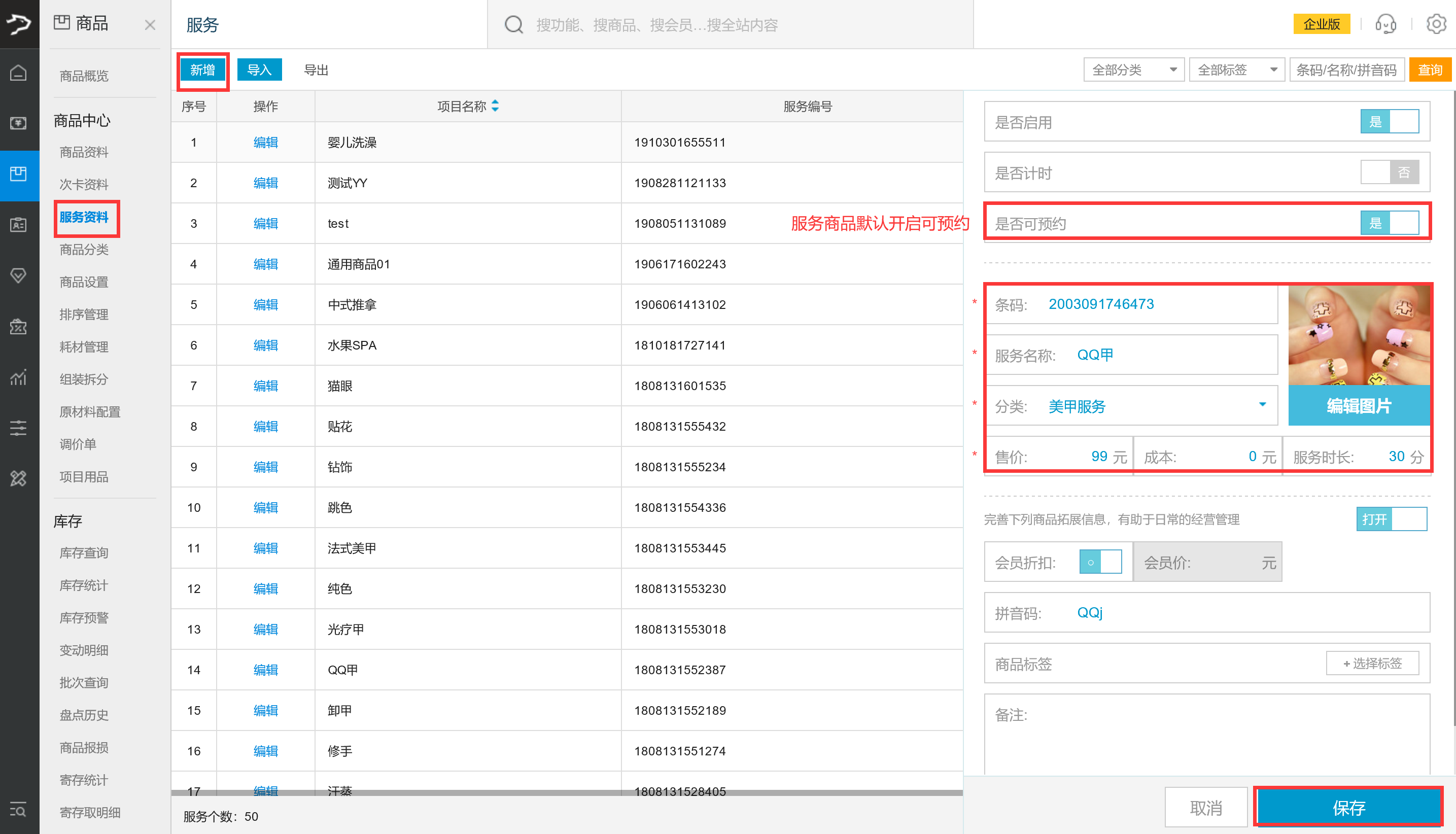Open the 全部分类 dropdown
The image size is (1456, 834).
click(1133, 70)
